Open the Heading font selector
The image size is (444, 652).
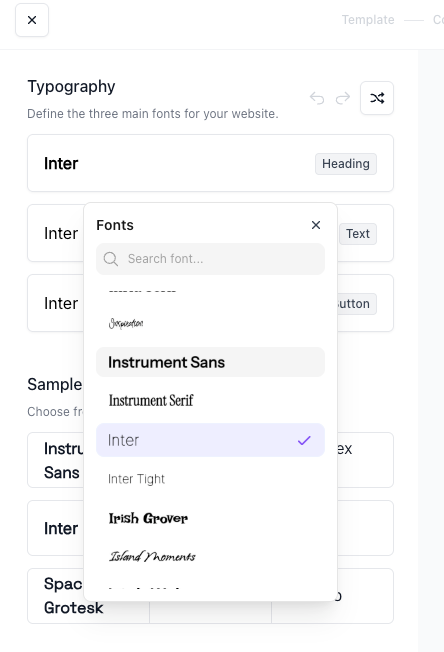[x=210, y=163]
